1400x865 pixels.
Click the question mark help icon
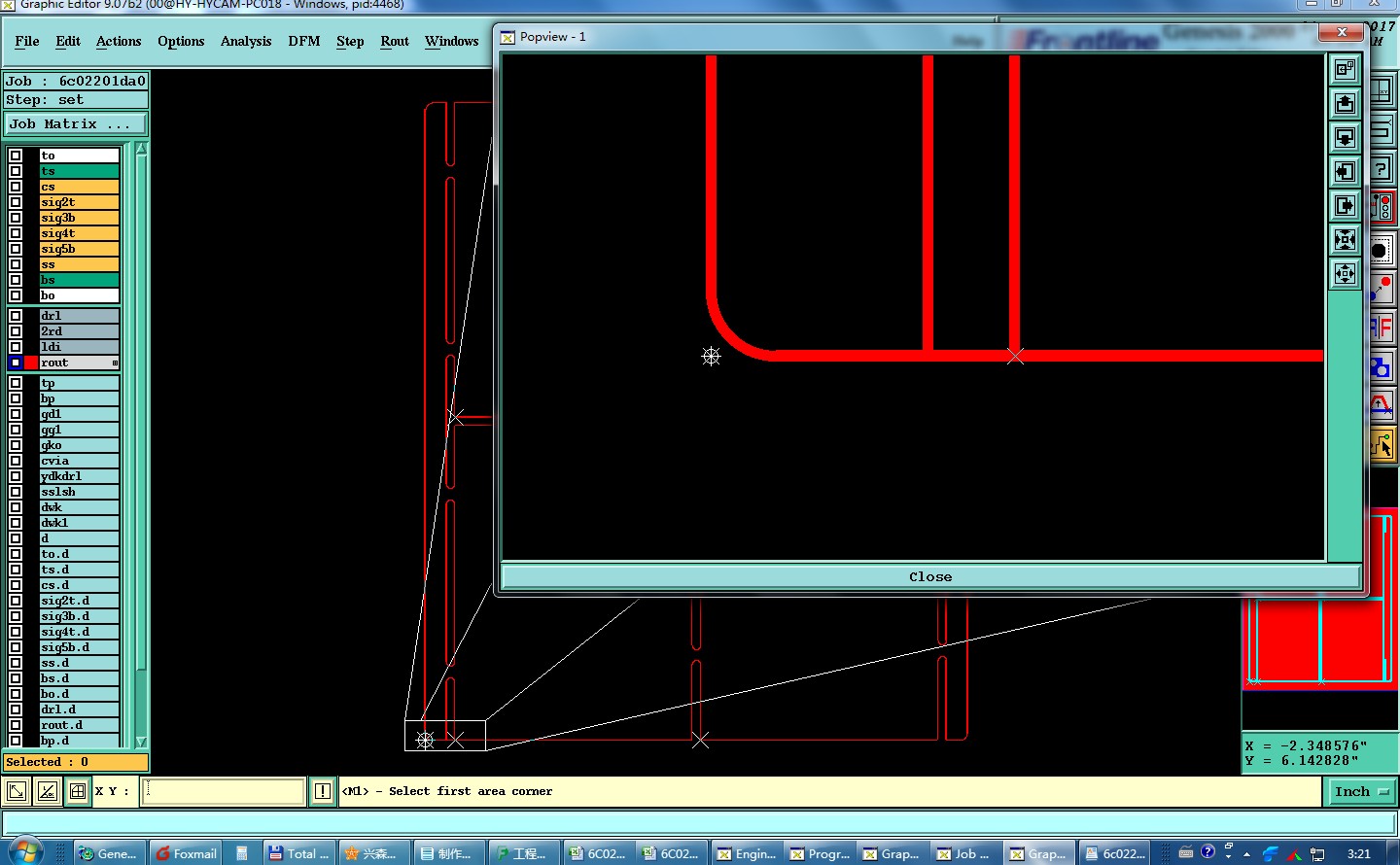click(1382, 168)
